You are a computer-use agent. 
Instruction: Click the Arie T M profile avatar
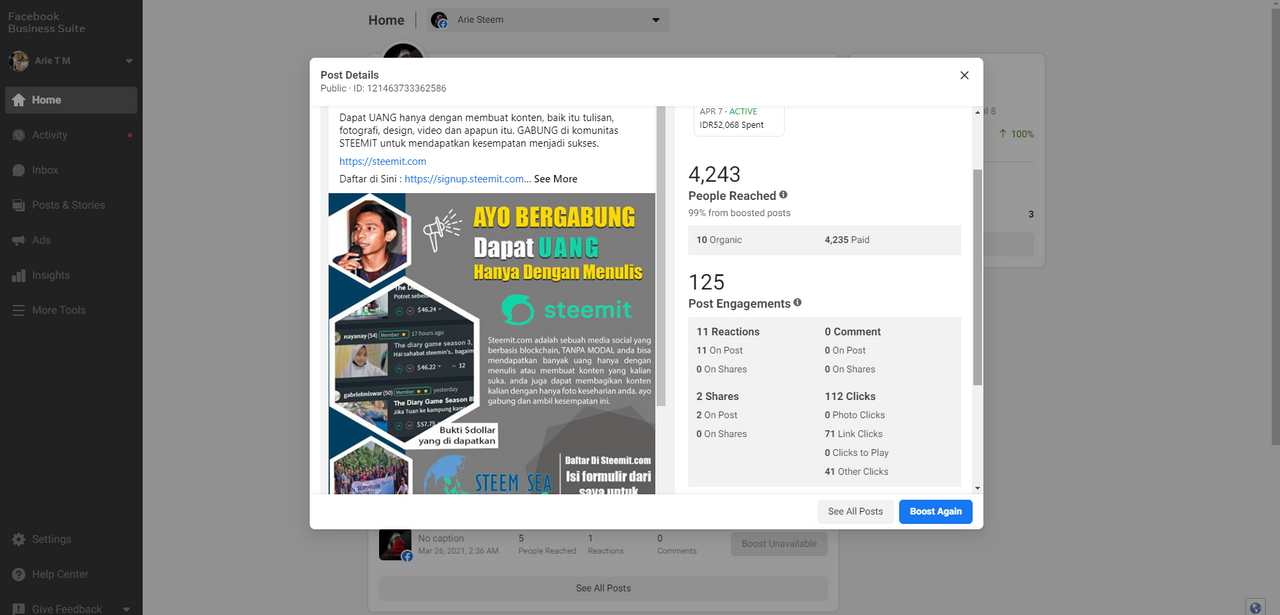point(19,61)
